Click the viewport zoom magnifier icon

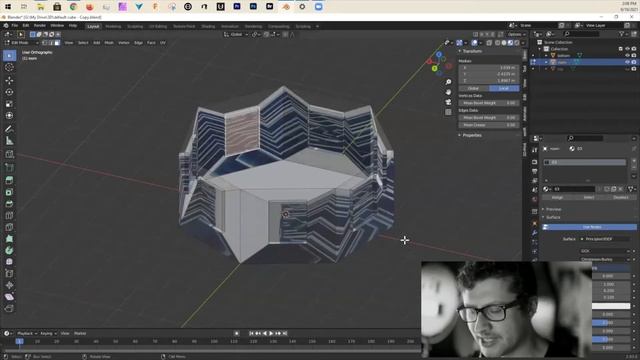click(x=448, y=82)
